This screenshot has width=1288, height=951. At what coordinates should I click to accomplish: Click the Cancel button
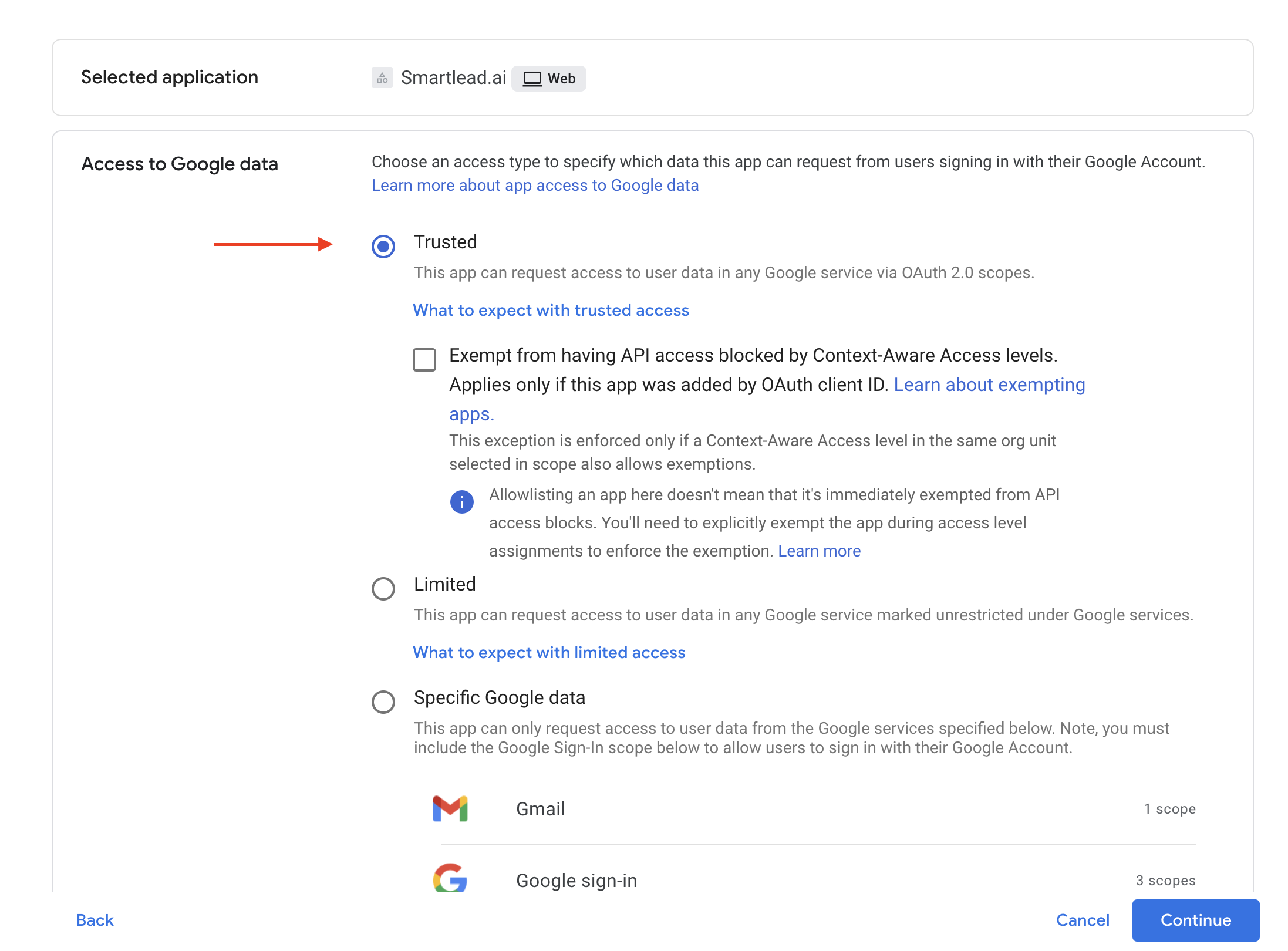(x=1082, y=920)
